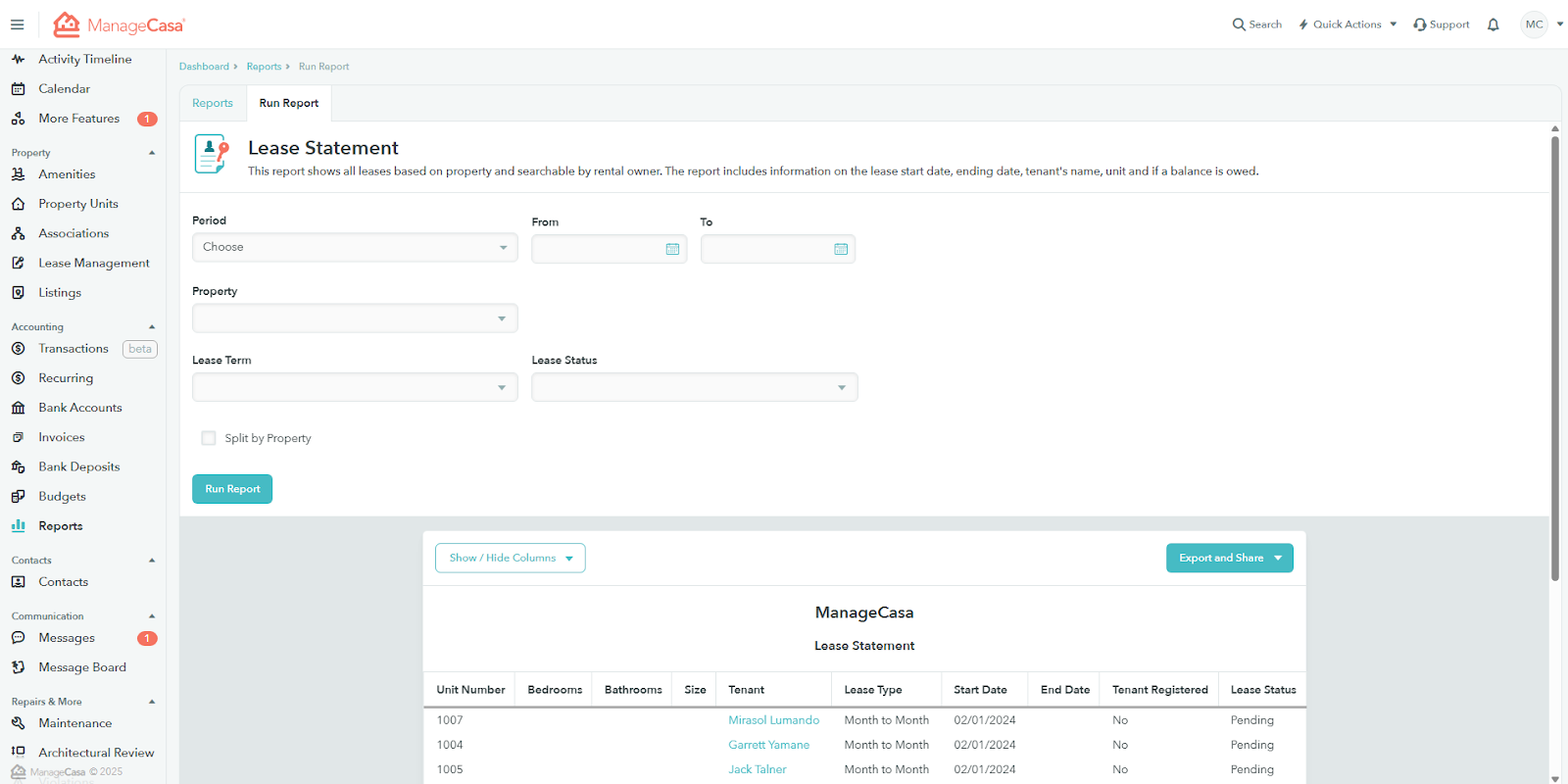The height and width of the screenshot is (784, 1568).
Task: Click the Budgets icon
Action: pyautogui.click(x=18, y=497)
